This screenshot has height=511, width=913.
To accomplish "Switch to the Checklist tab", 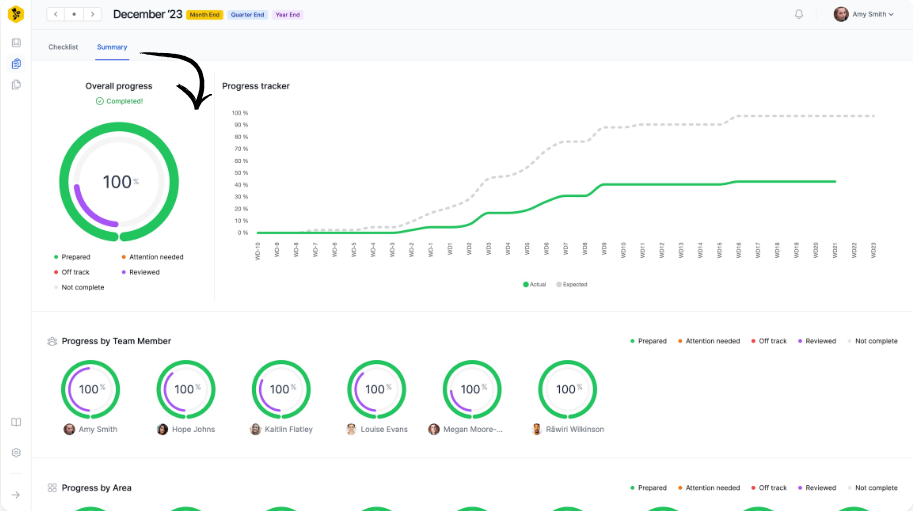I will coord(63,47).
